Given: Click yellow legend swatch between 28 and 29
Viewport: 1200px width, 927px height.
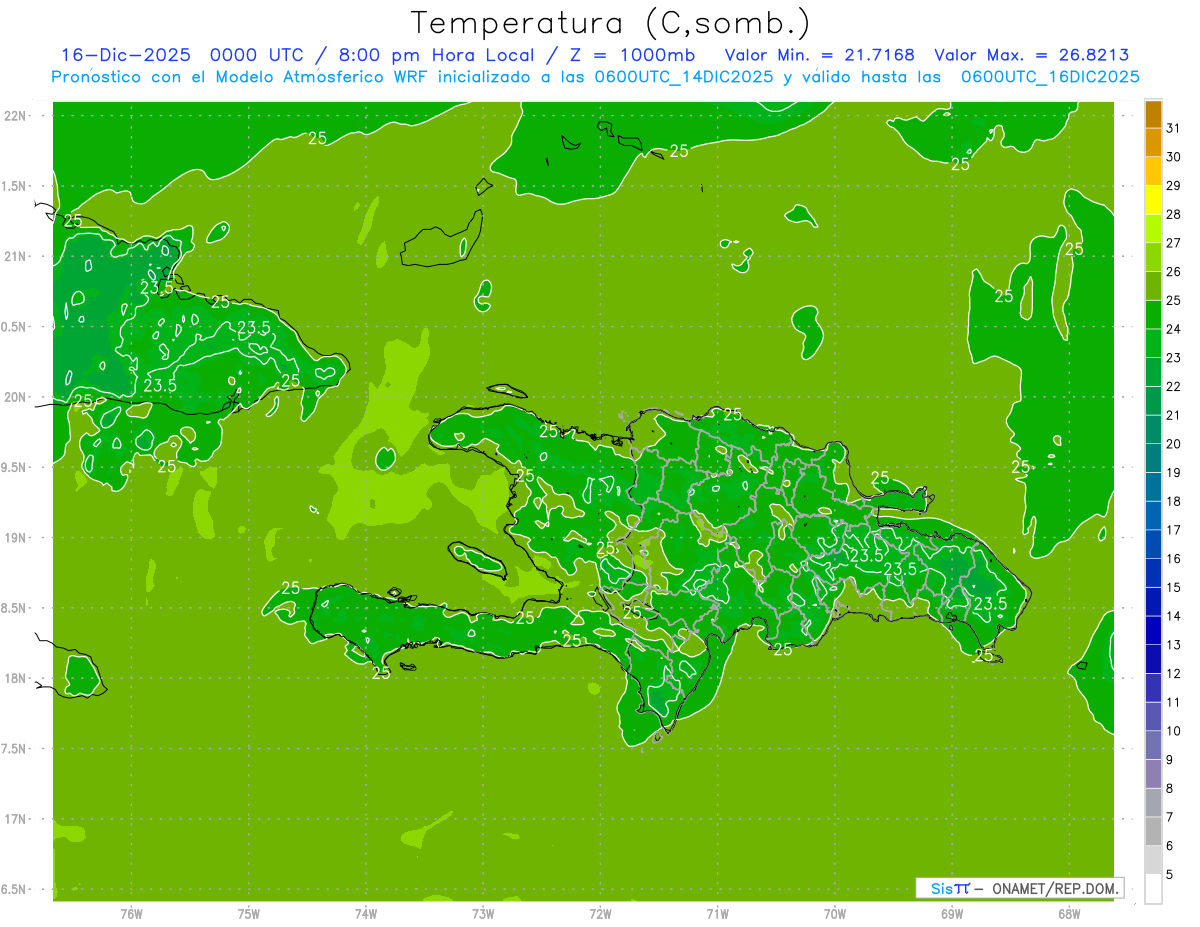Looking at the screenshot, I should click(x=1153, y=200).
